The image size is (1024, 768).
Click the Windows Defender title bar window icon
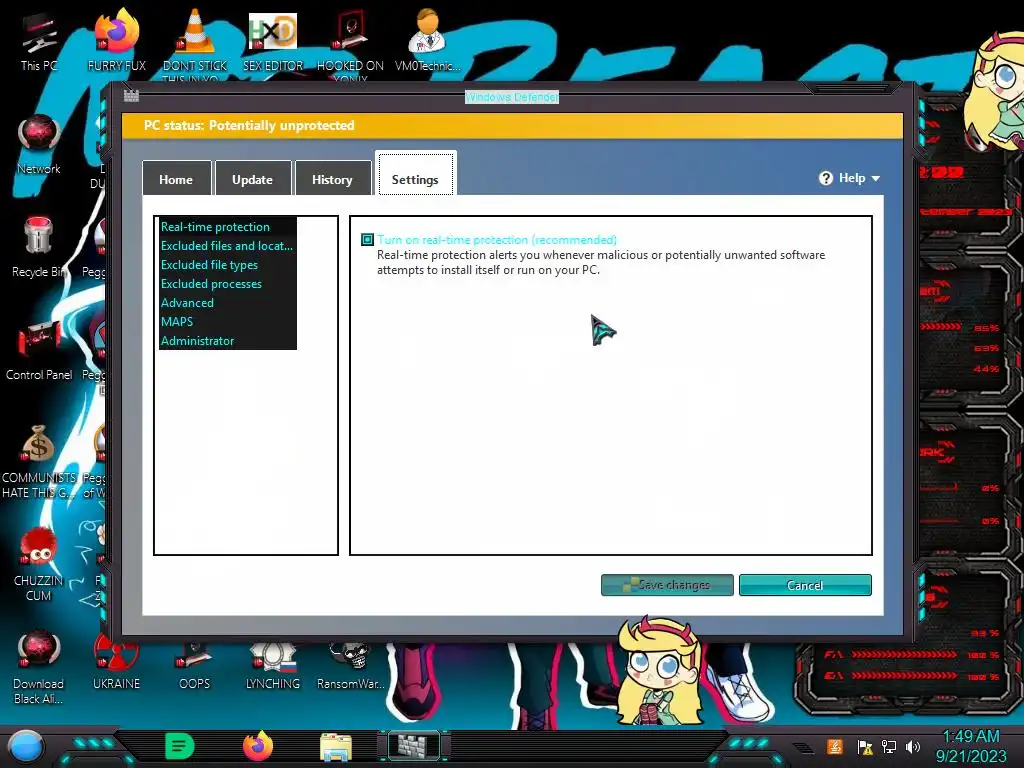[x=131, y=96]
